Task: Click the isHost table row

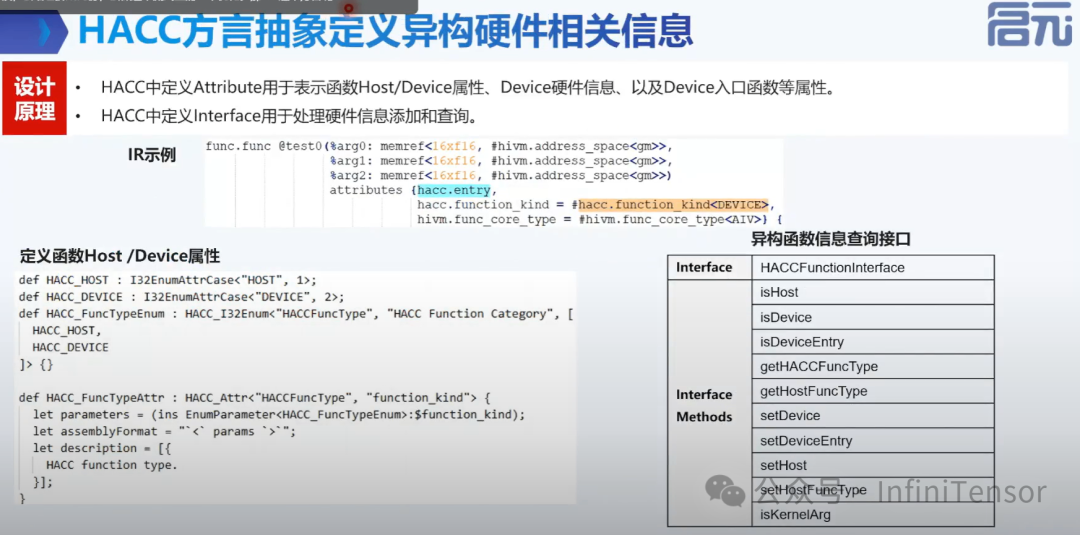Action: (873, 292)
